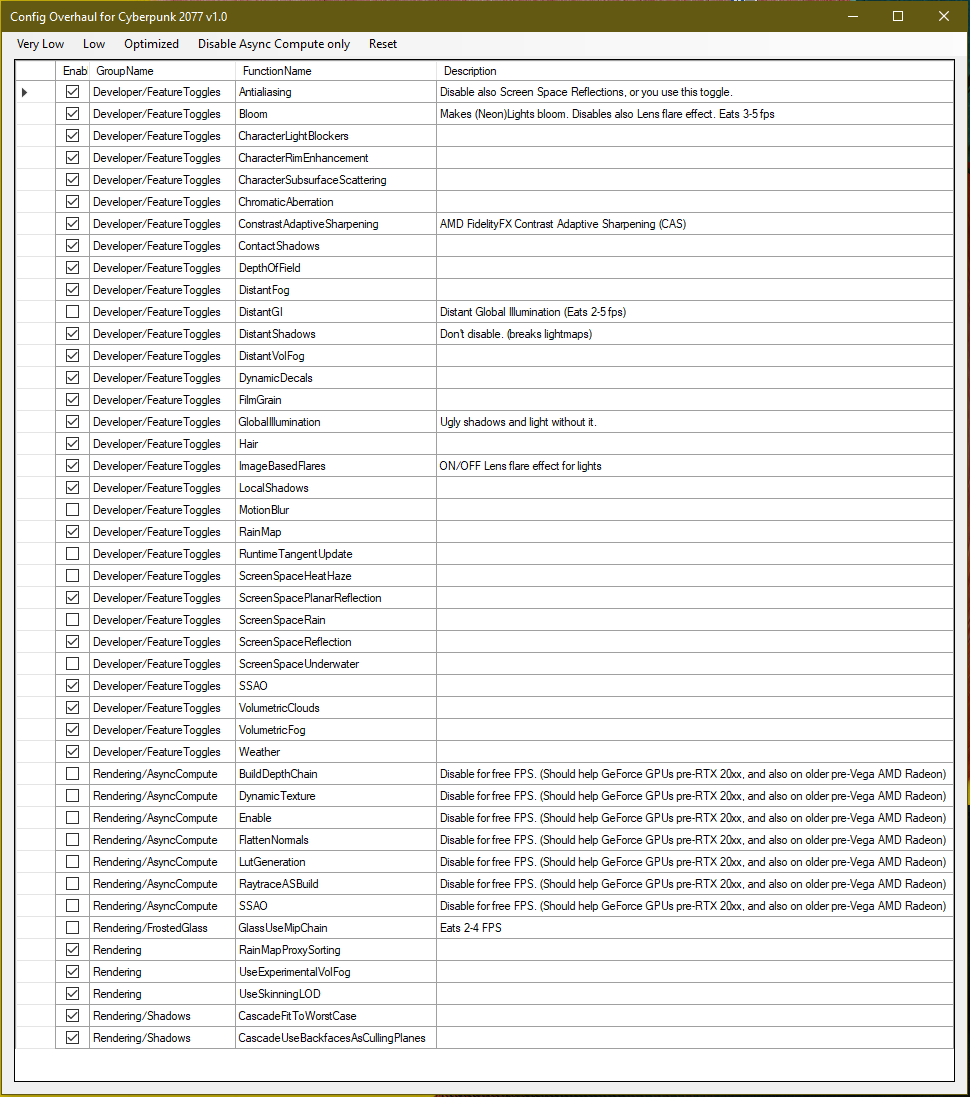Image resolution: width=970 pixels, height=1097 pixels.
Task: Toggle the VolumetricFog checkbox
Action: click(72, 729)
